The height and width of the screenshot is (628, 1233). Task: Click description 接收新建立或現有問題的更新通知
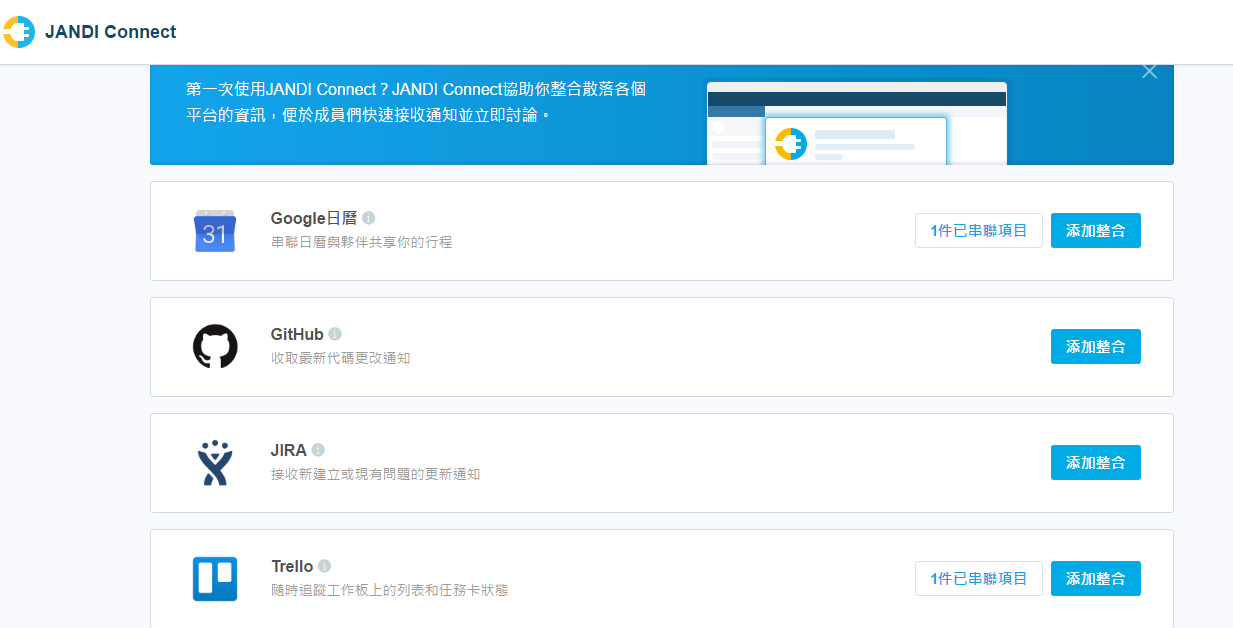click(x=375, y=474)
